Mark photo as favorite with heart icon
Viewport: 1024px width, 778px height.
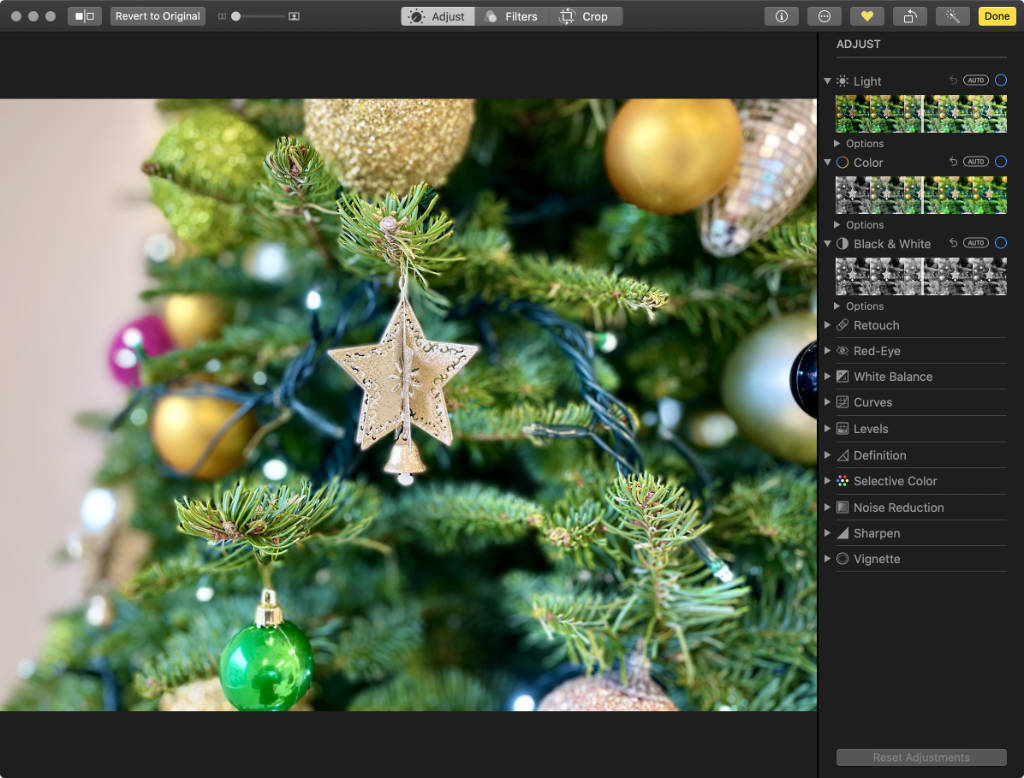click(x=867, y=16)
